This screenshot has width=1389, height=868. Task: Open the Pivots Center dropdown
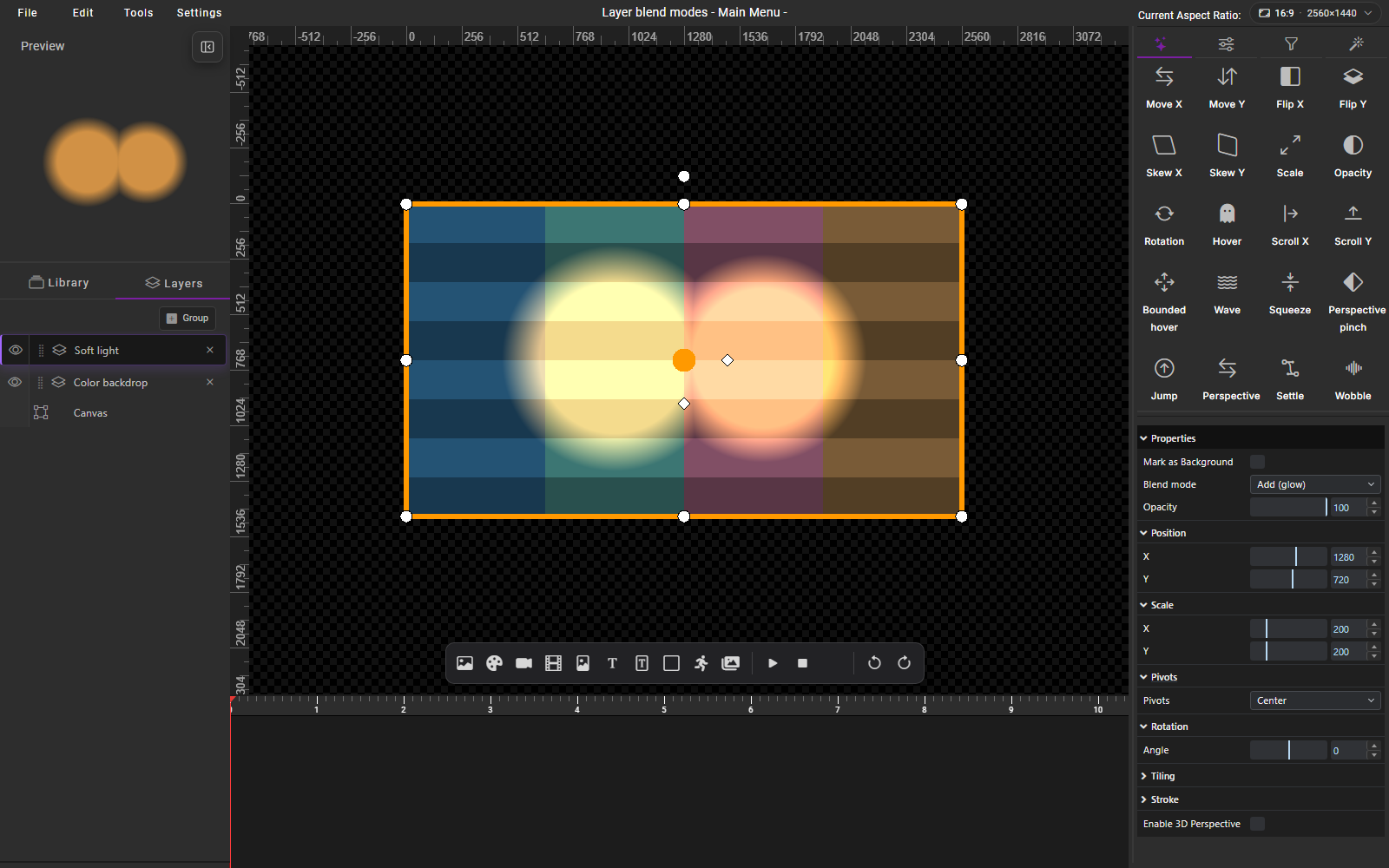click(1314, 700)
